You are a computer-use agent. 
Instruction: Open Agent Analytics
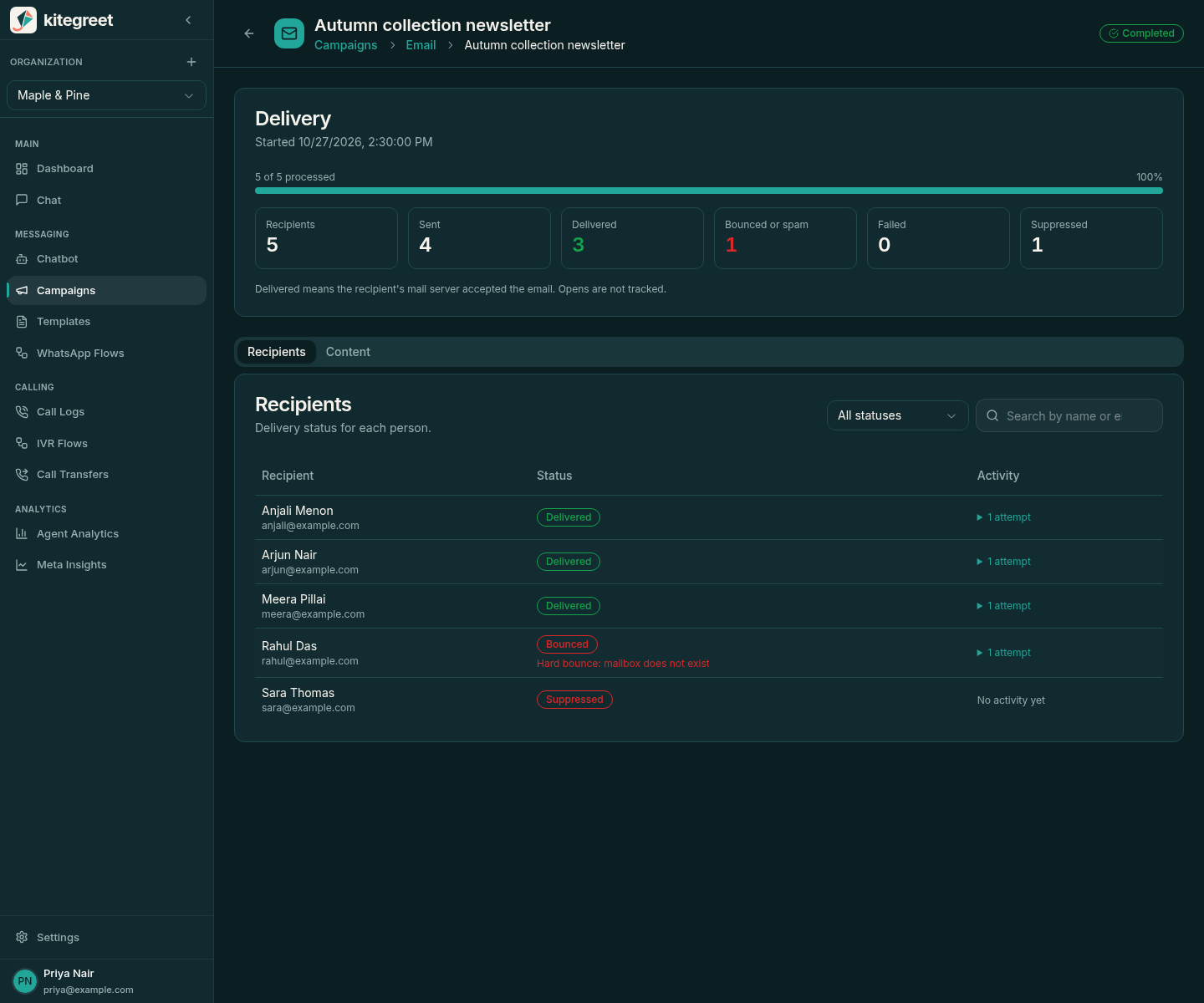106,534
